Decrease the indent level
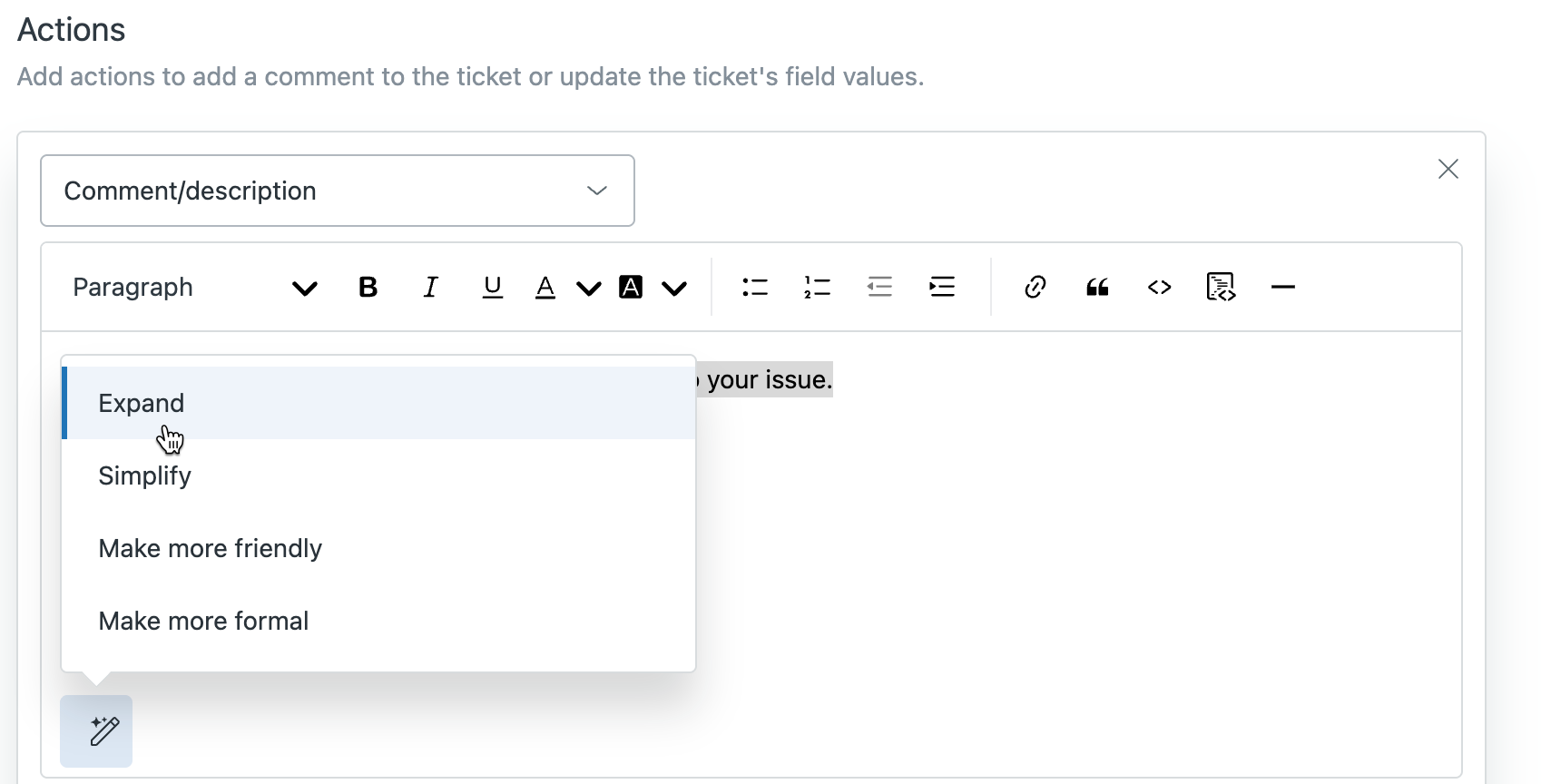Screen dimensions: 1541x784 coord(879,288)
